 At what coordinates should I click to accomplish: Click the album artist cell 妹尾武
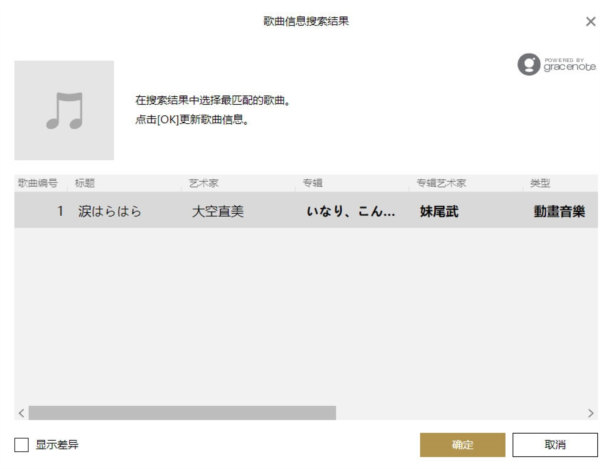pos(439,211)
